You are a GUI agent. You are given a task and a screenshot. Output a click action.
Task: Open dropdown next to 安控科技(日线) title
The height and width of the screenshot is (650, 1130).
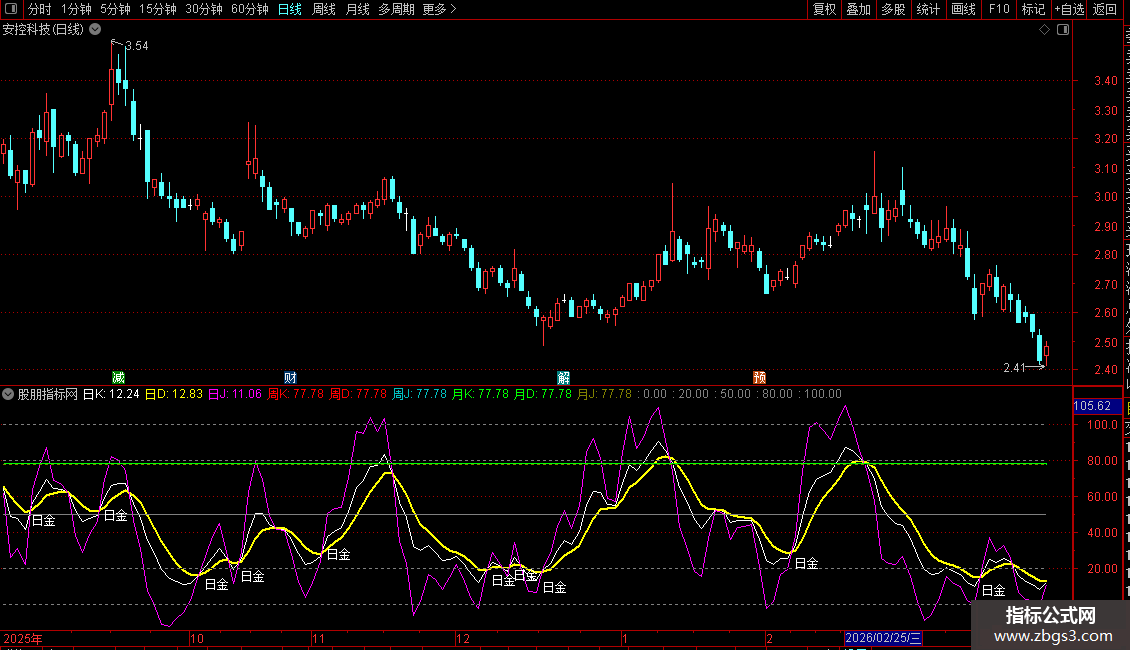[x=95, y=29]
